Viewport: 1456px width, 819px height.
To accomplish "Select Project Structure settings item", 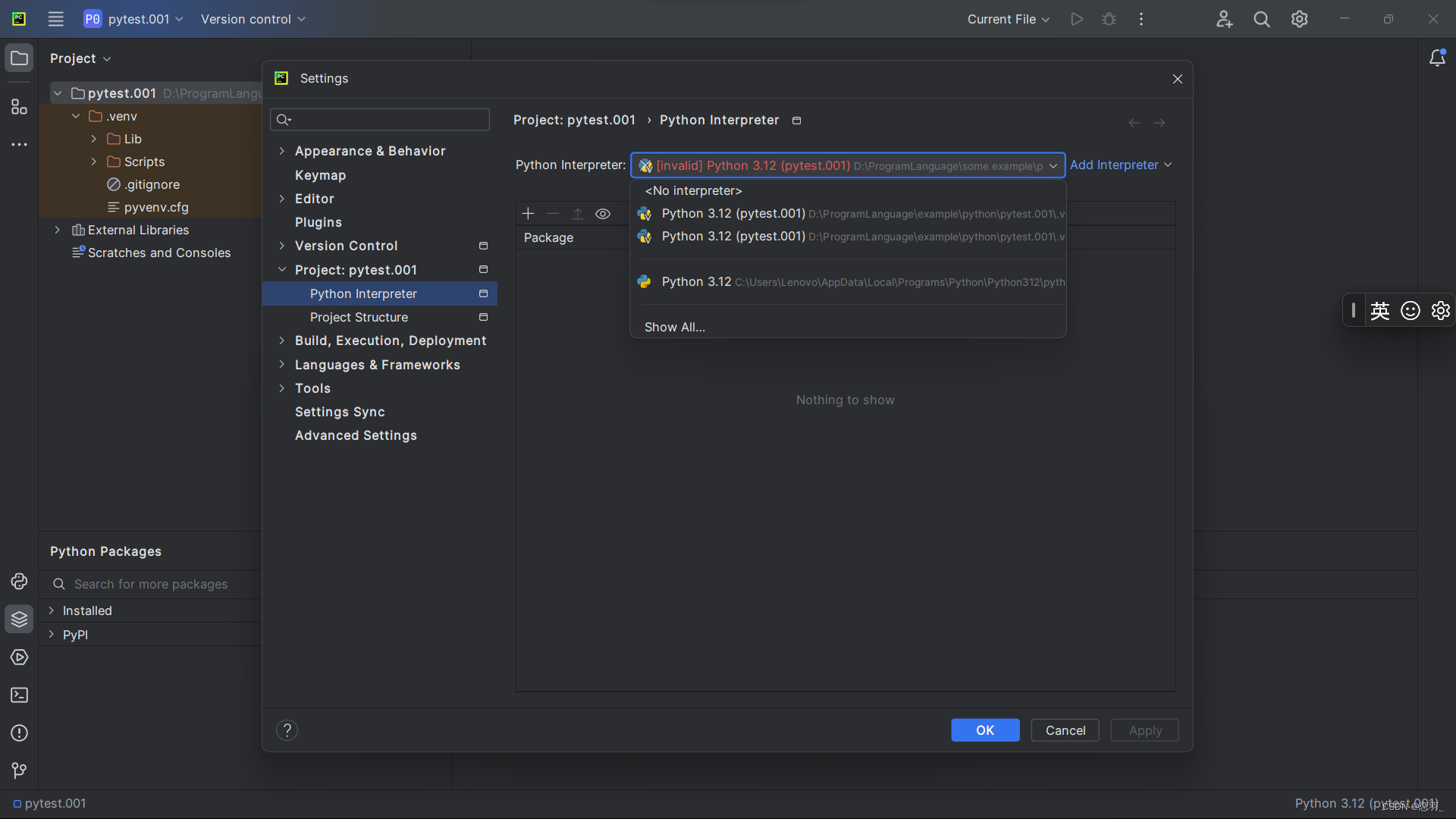I will pos(359,317).
